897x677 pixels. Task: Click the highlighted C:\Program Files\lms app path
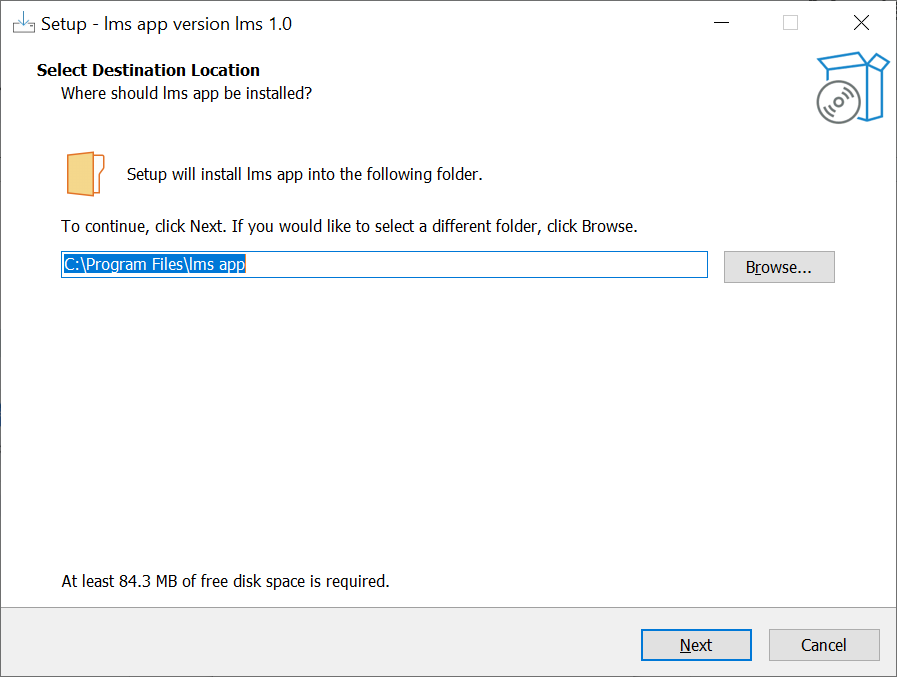pos(155,265)
